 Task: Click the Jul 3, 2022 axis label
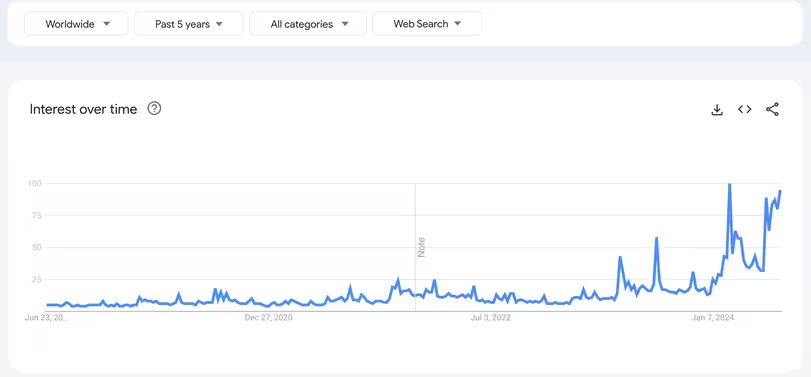point(490,318)
